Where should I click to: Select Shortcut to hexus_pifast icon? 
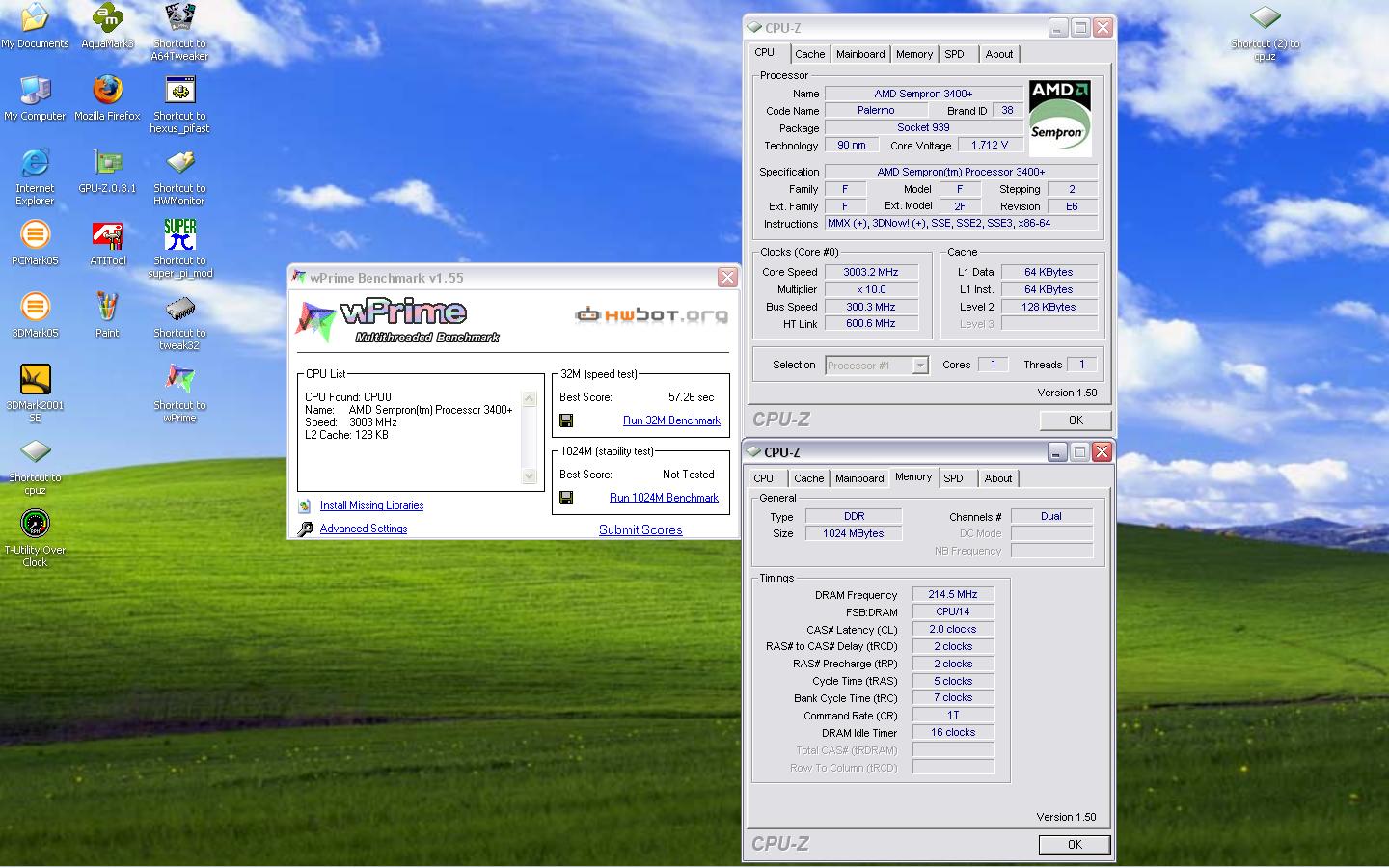pos(179,103)
